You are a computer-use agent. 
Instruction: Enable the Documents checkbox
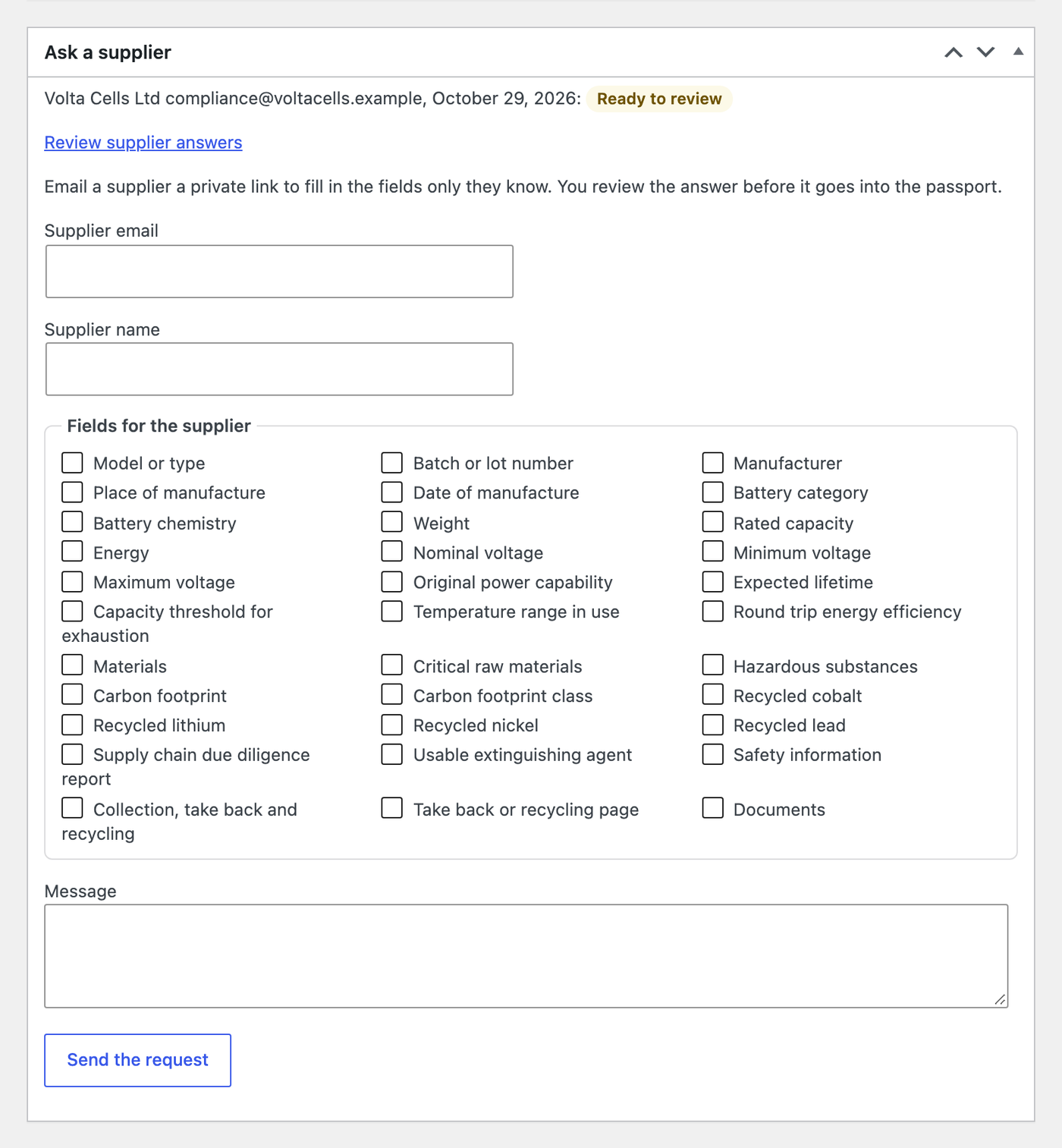click(x=713, y=809)
